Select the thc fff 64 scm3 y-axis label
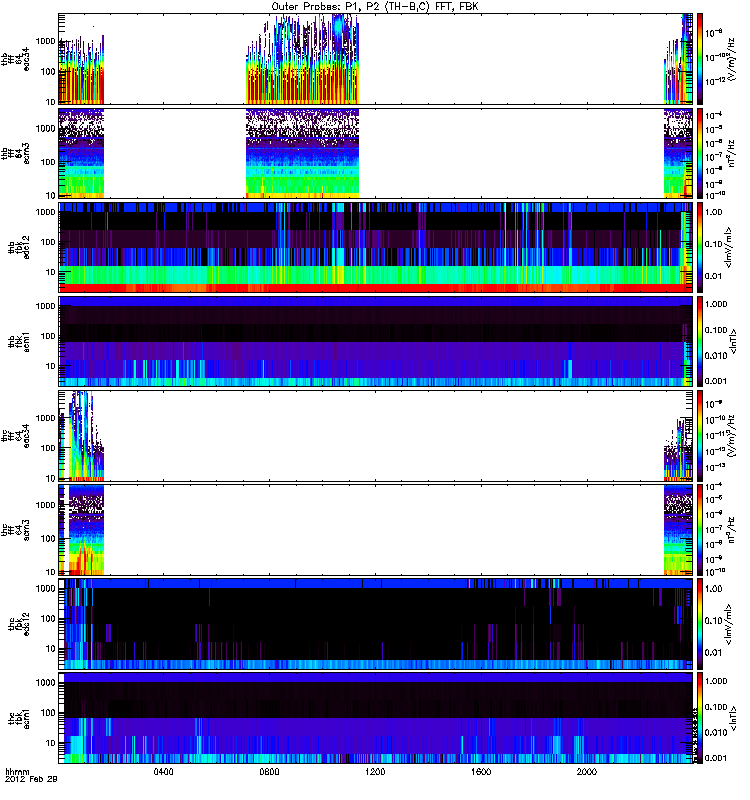 tap(15, 530)
